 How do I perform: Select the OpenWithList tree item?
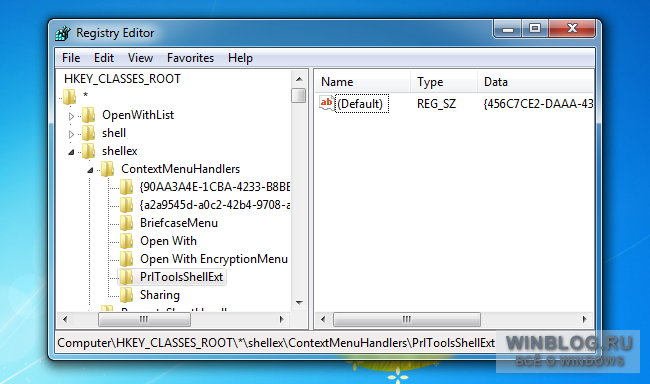tap(138, 115)
